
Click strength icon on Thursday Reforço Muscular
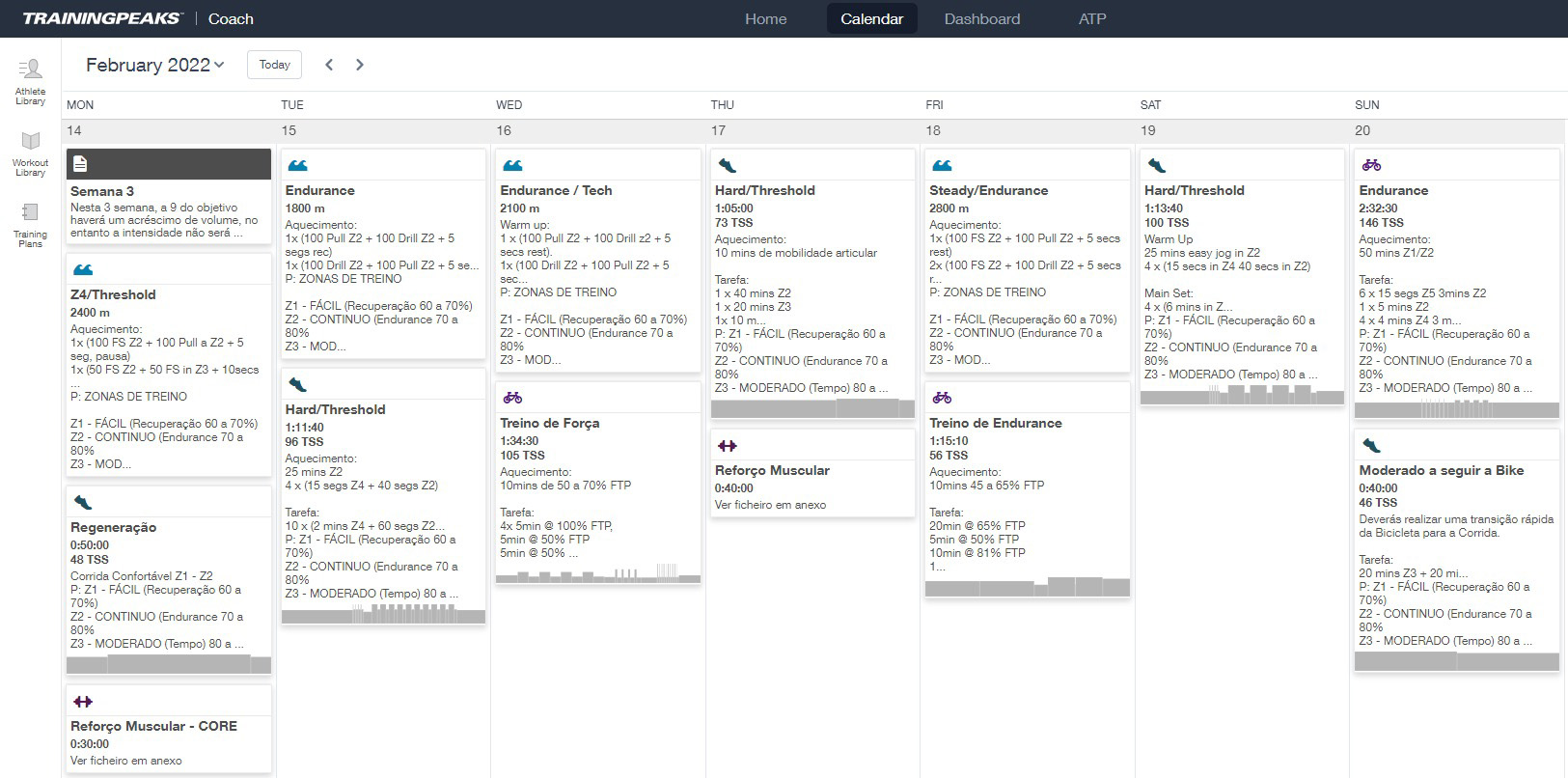point(728,446)
